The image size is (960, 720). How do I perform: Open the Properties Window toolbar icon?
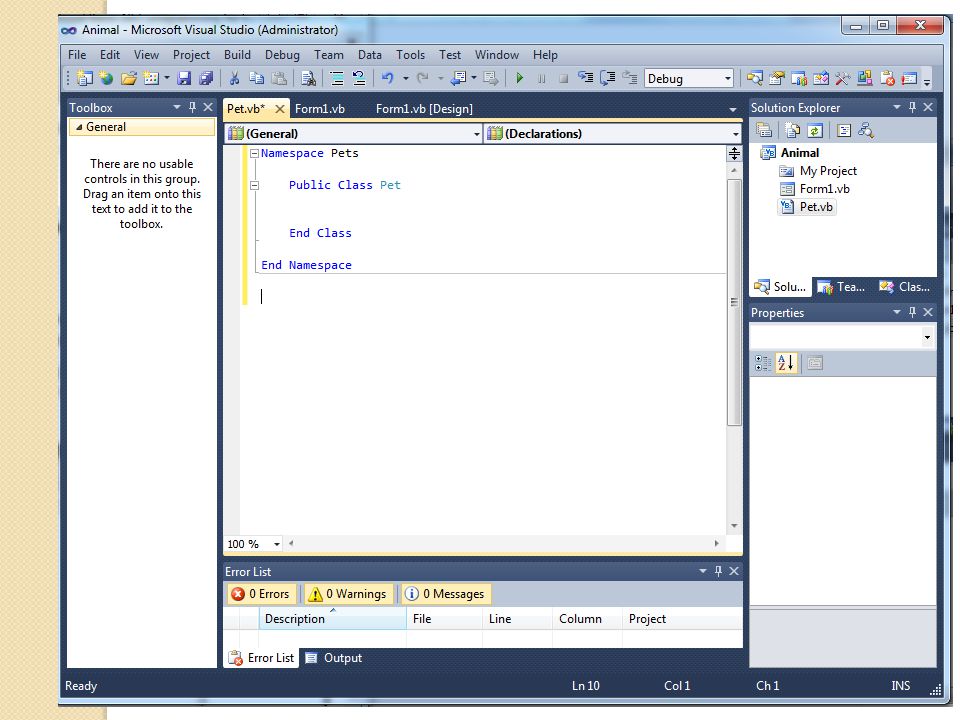pyautogui.click(x=777, y=78)
